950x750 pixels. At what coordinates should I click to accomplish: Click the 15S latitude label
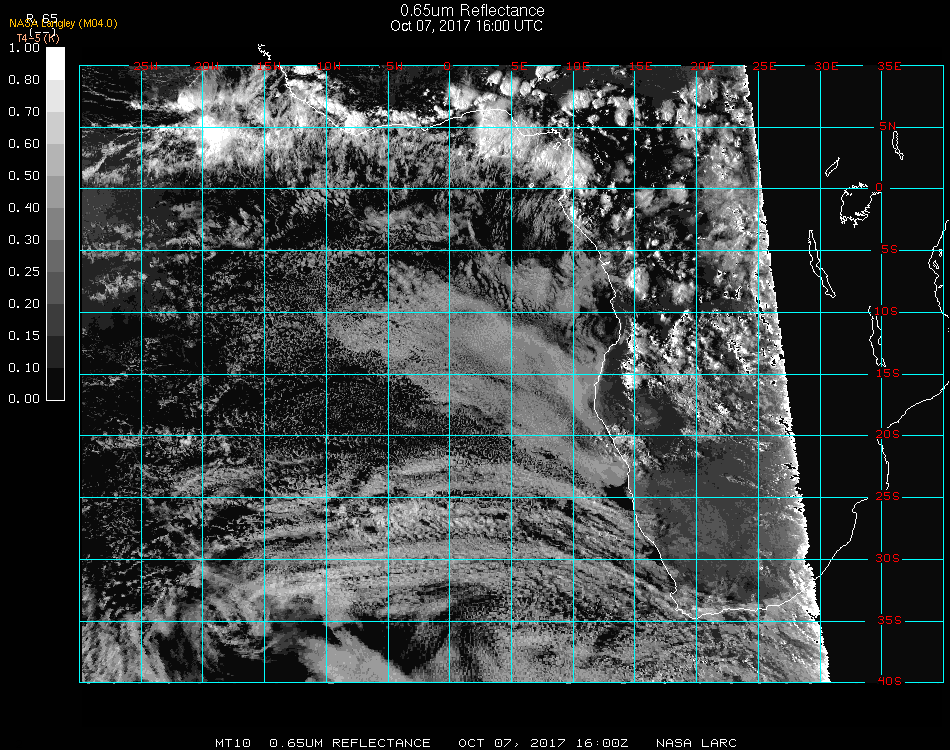(888, 373)
